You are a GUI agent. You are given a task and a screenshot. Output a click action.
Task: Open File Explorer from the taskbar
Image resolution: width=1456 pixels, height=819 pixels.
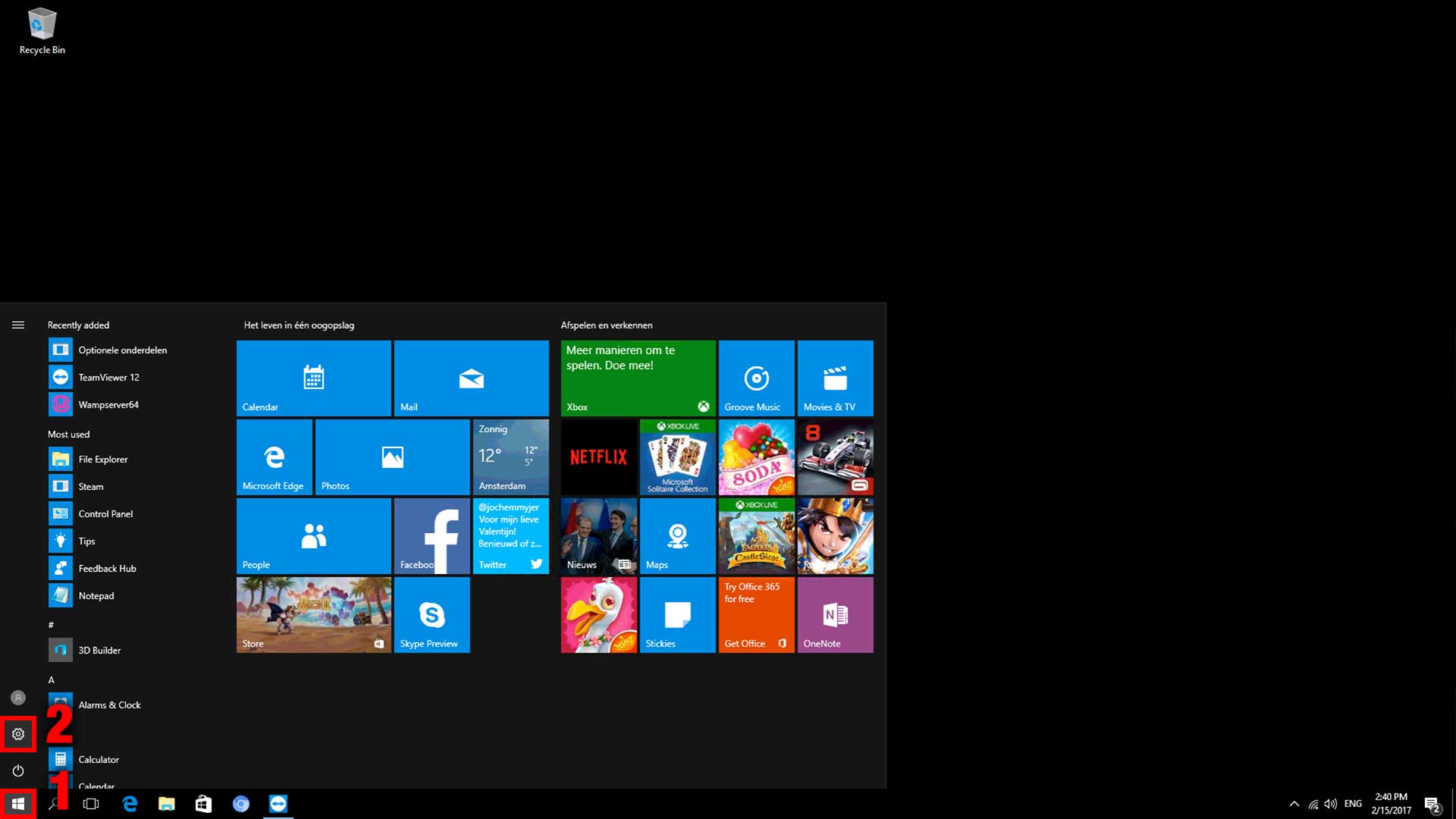pos(167,804)
